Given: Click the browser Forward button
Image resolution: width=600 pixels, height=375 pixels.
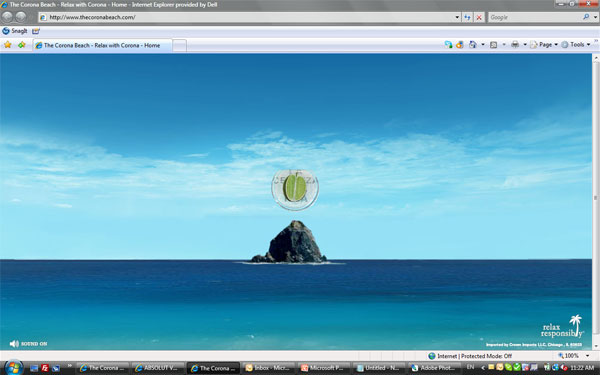Looking at the screenshot, I should 21,17.
